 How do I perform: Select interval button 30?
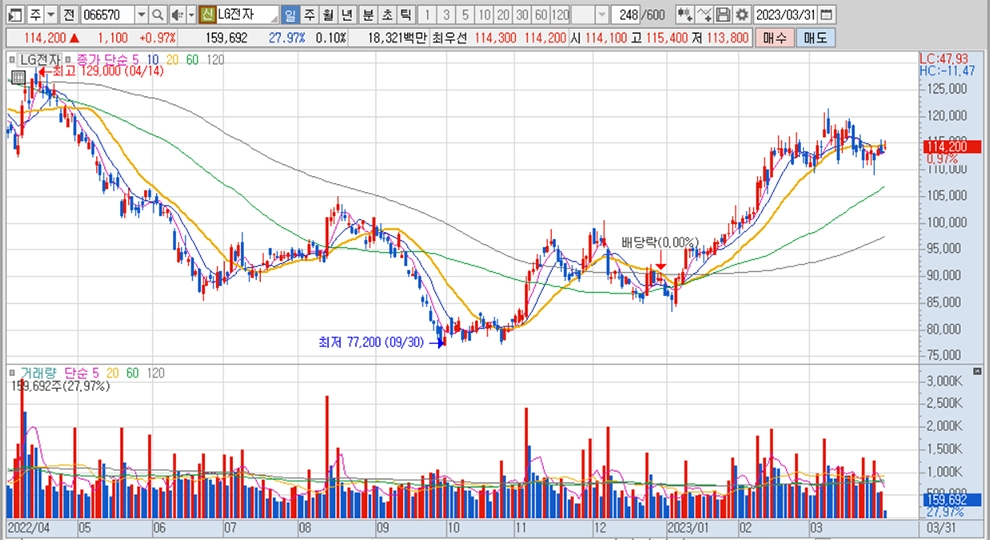(522, 14)
